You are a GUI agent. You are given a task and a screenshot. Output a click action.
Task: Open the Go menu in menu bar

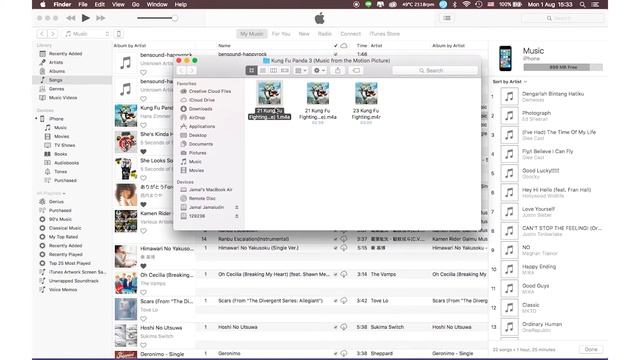[136, 4]
